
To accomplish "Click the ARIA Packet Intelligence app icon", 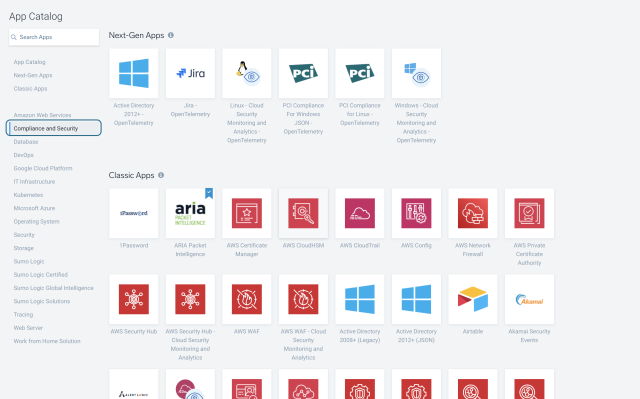I will 190,213.
